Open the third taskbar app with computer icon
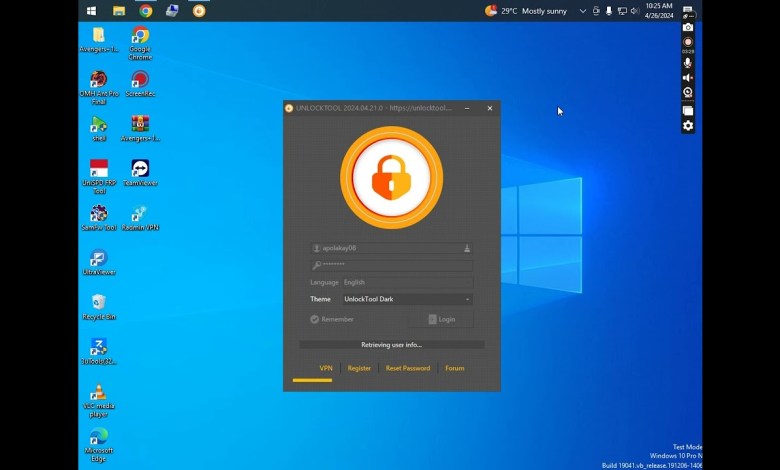This screenshot has height=470, width=780. coord(172,11)
